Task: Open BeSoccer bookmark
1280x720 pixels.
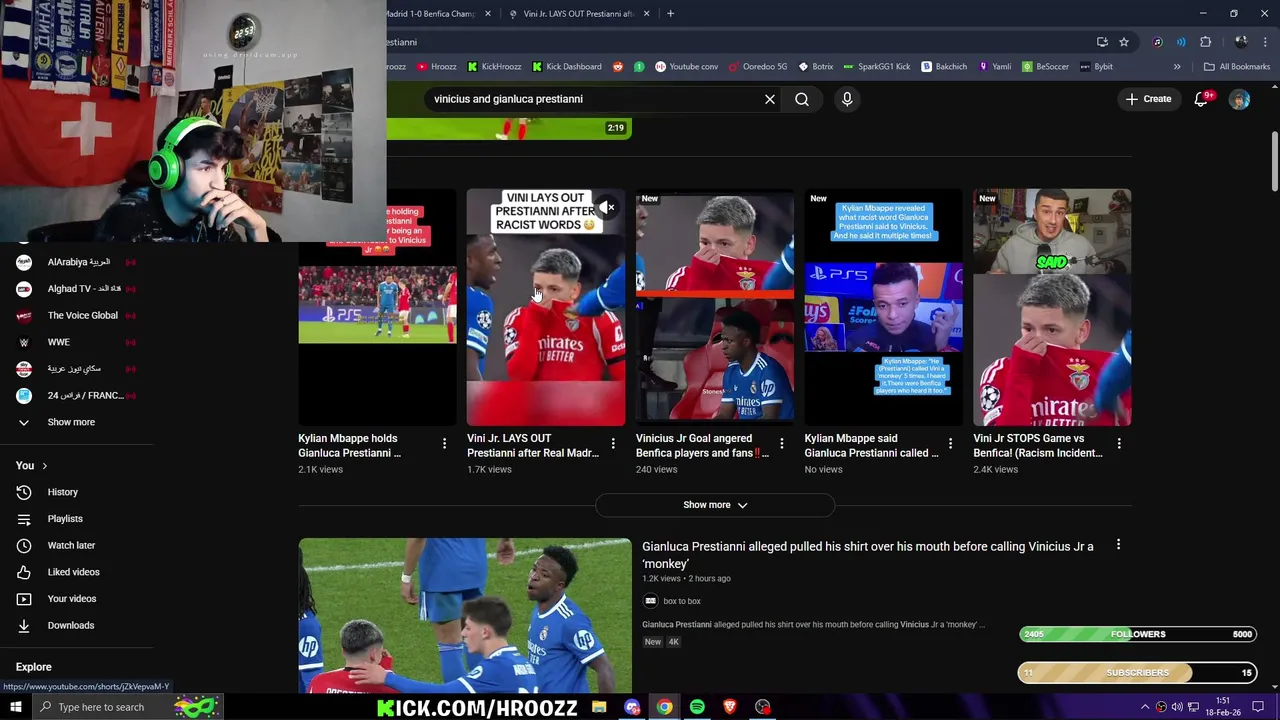Action: tap(1045, 67)
